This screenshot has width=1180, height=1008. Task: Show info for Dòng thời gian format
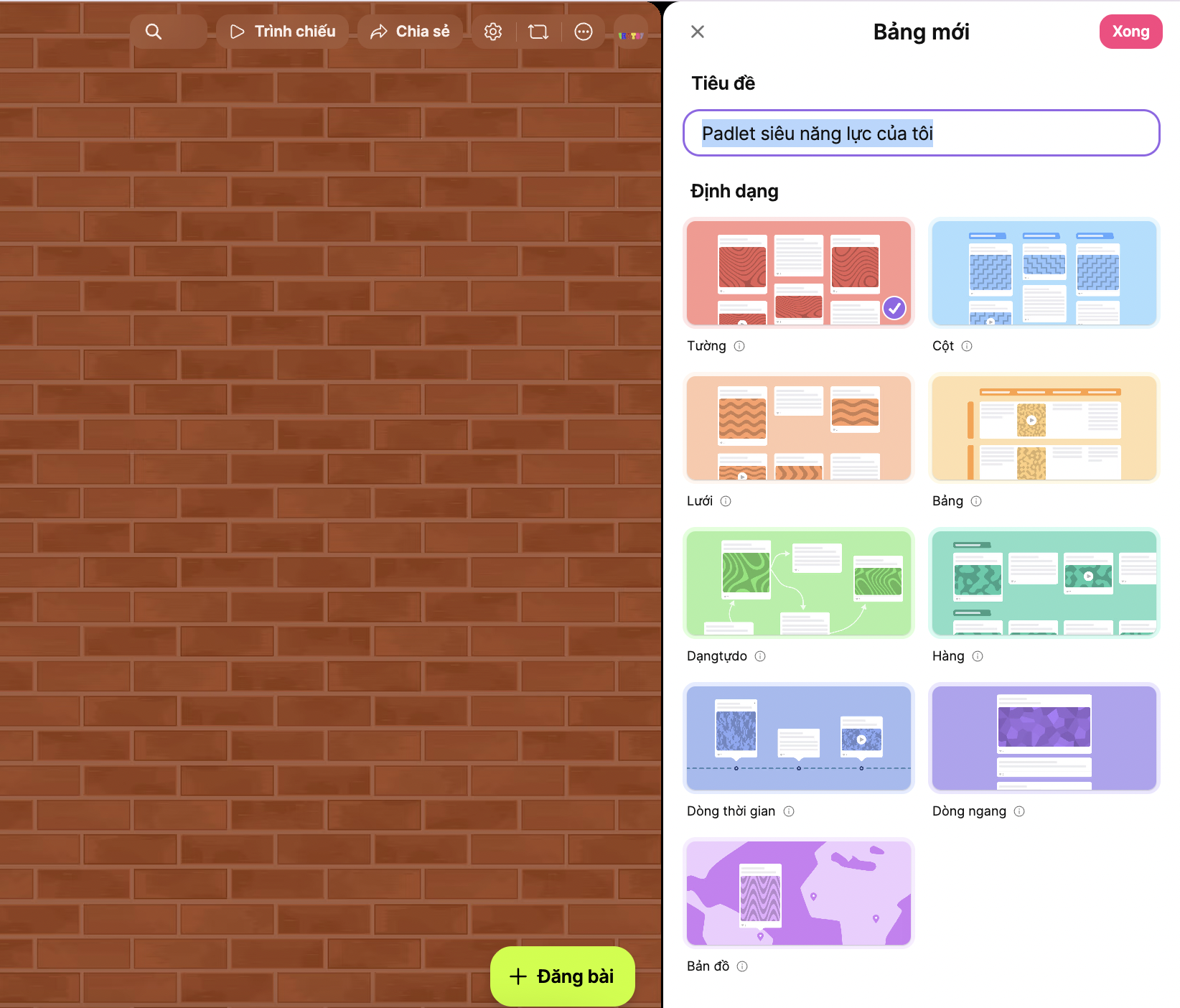click(x=789, y=811)
